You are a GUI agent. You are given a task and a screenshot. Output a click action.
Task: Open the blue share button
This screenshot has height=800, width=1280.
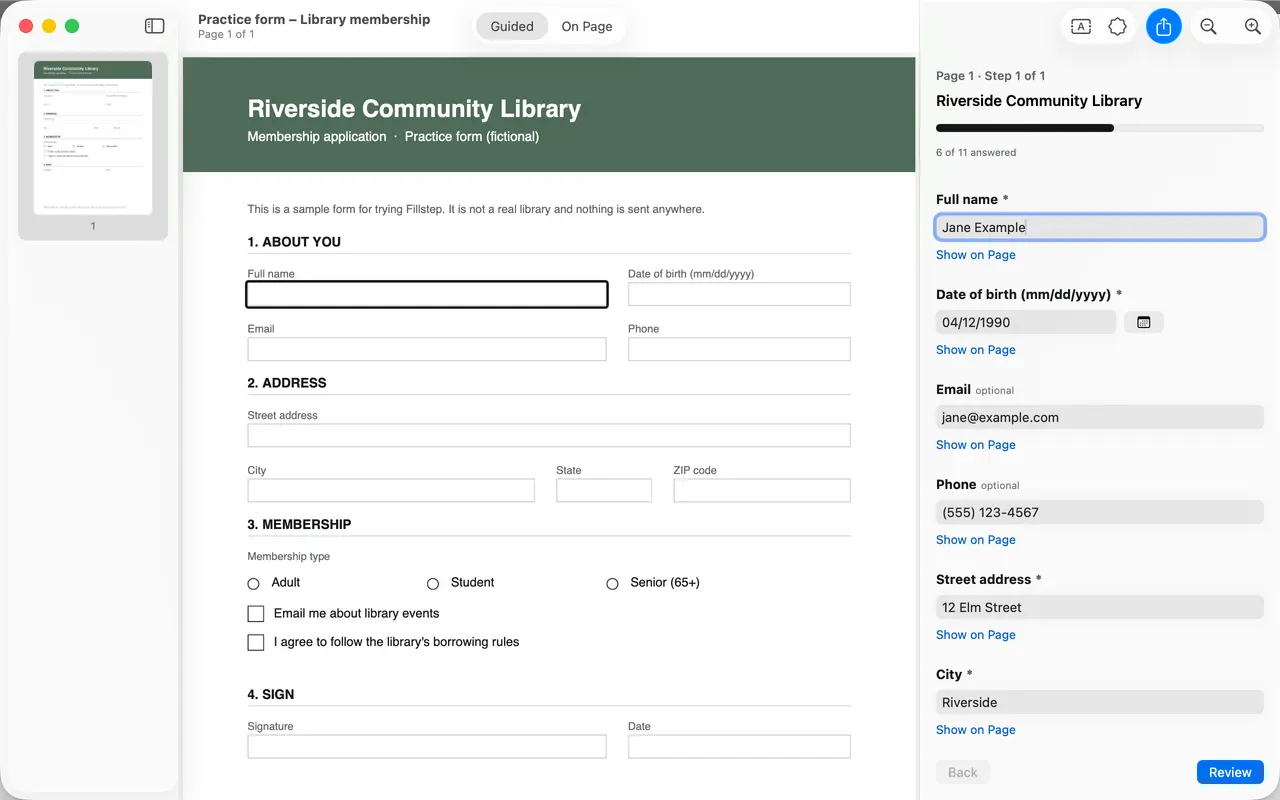pyautogui.click(x=1164, y=27)
